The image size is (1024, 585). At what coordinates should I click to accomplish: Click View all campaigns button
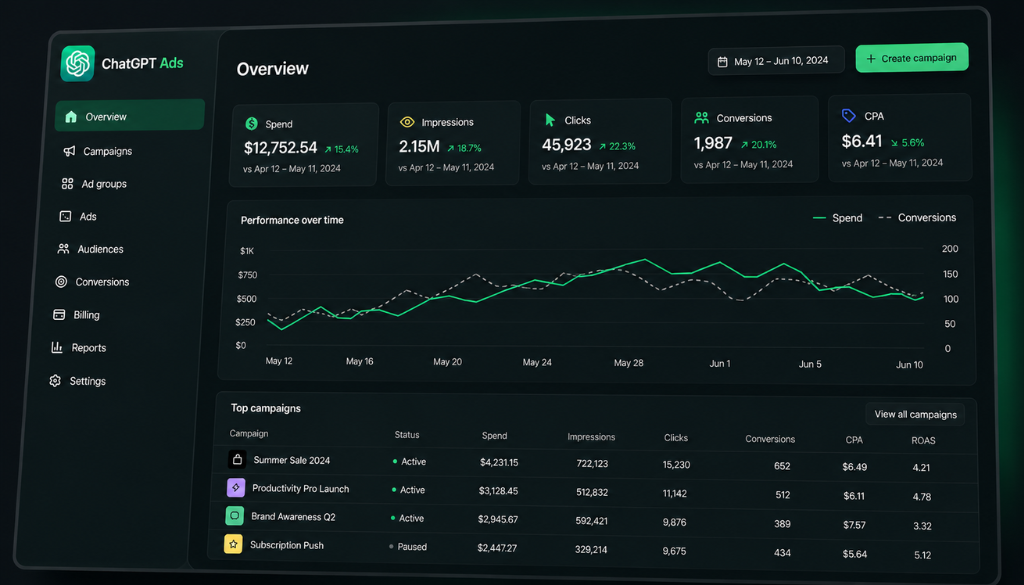[915, 414]
